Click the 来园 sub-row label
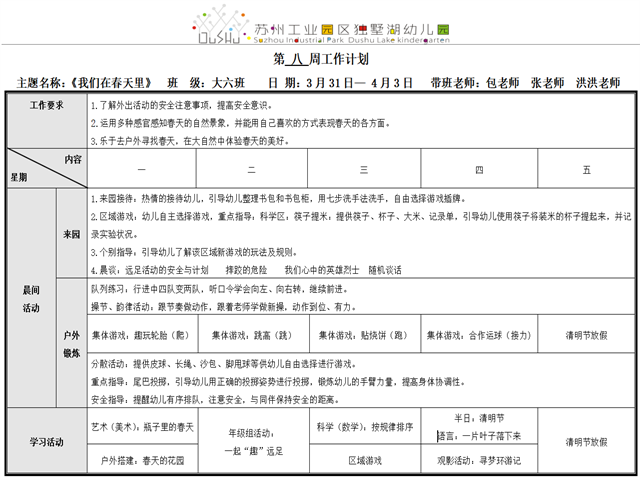Image resolution: width=640 pixels, height=480 pixels. [x=71, y=233]
